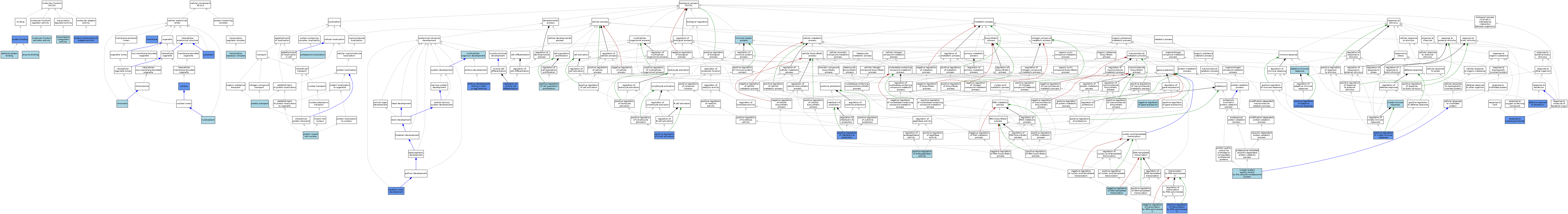Select the biological_process root node
The height and width of the screenshot is (214, 1568).
pos(689,4)
